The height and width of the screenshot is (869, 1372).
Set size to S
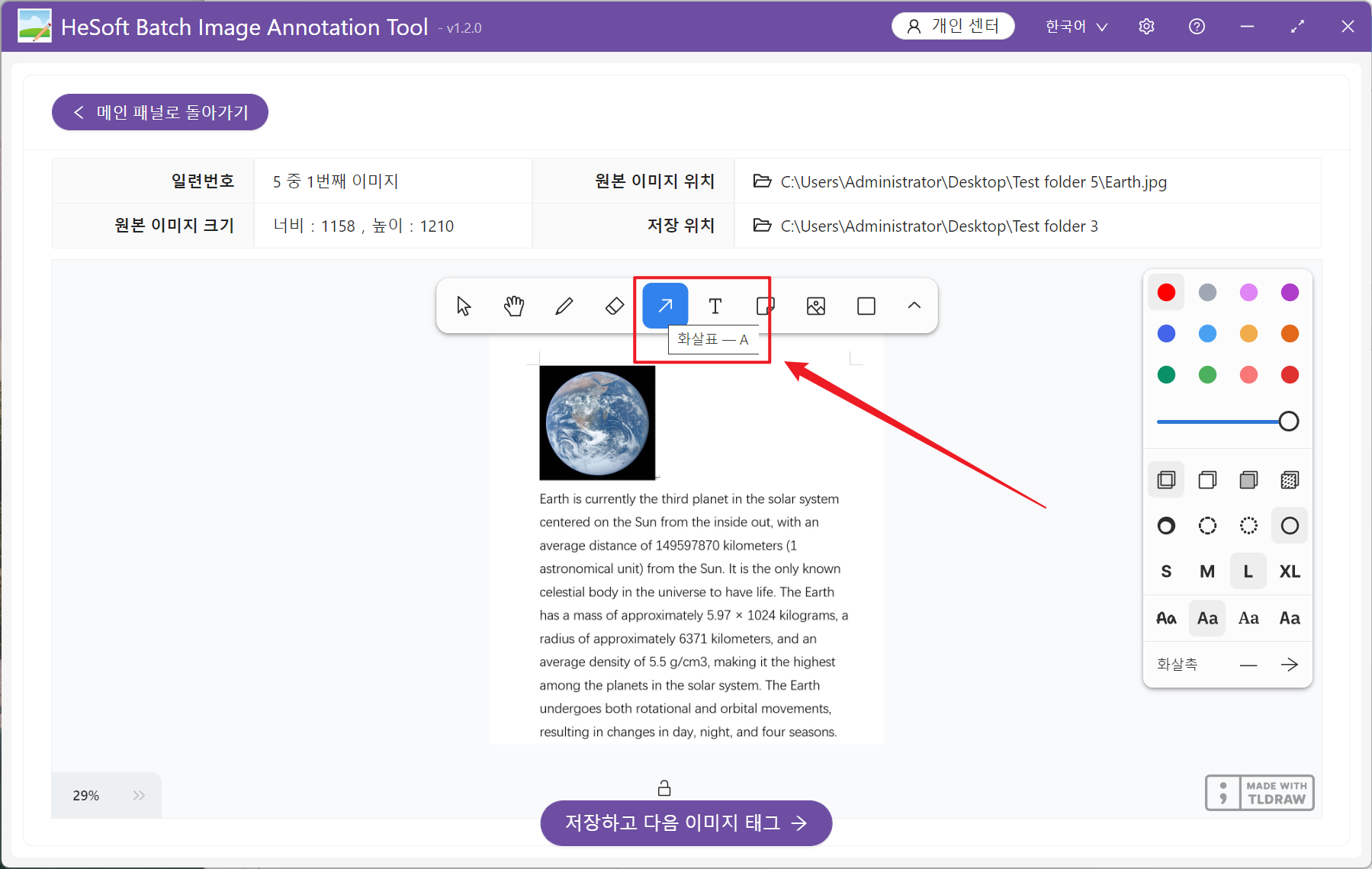pyautogui.click(x=1166, y=571)
